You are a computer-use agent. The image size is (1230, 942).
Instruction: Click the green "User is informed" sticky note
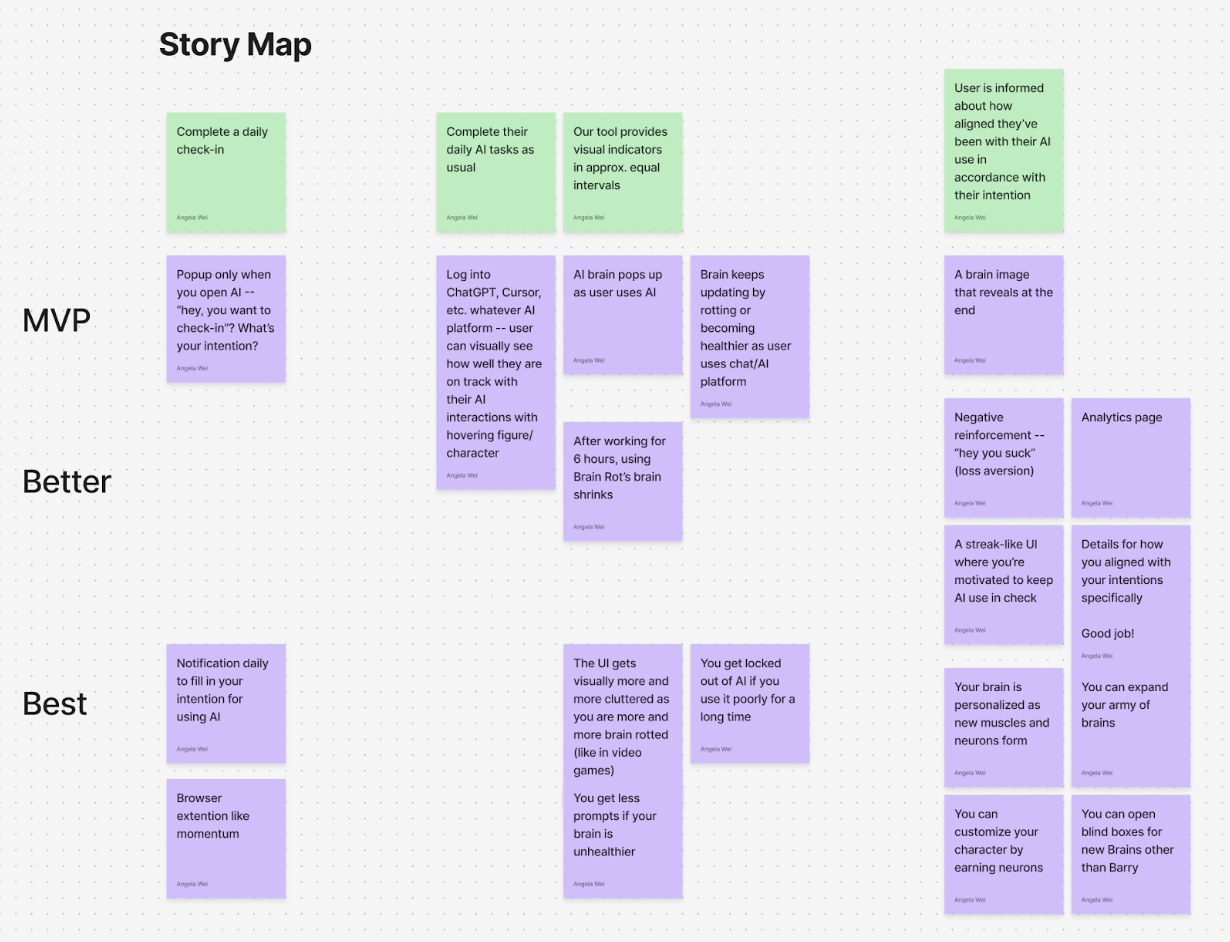tap(1003, 150)
